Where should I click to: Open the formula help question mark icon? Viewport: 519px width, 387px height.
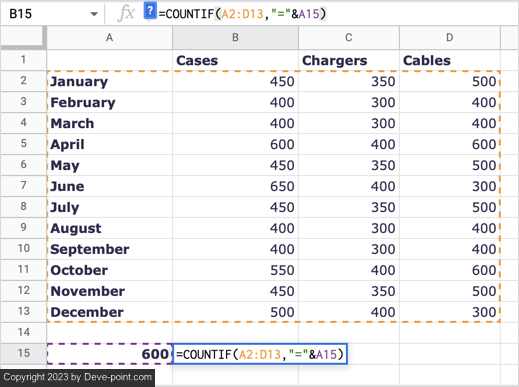tap(150, 11)
